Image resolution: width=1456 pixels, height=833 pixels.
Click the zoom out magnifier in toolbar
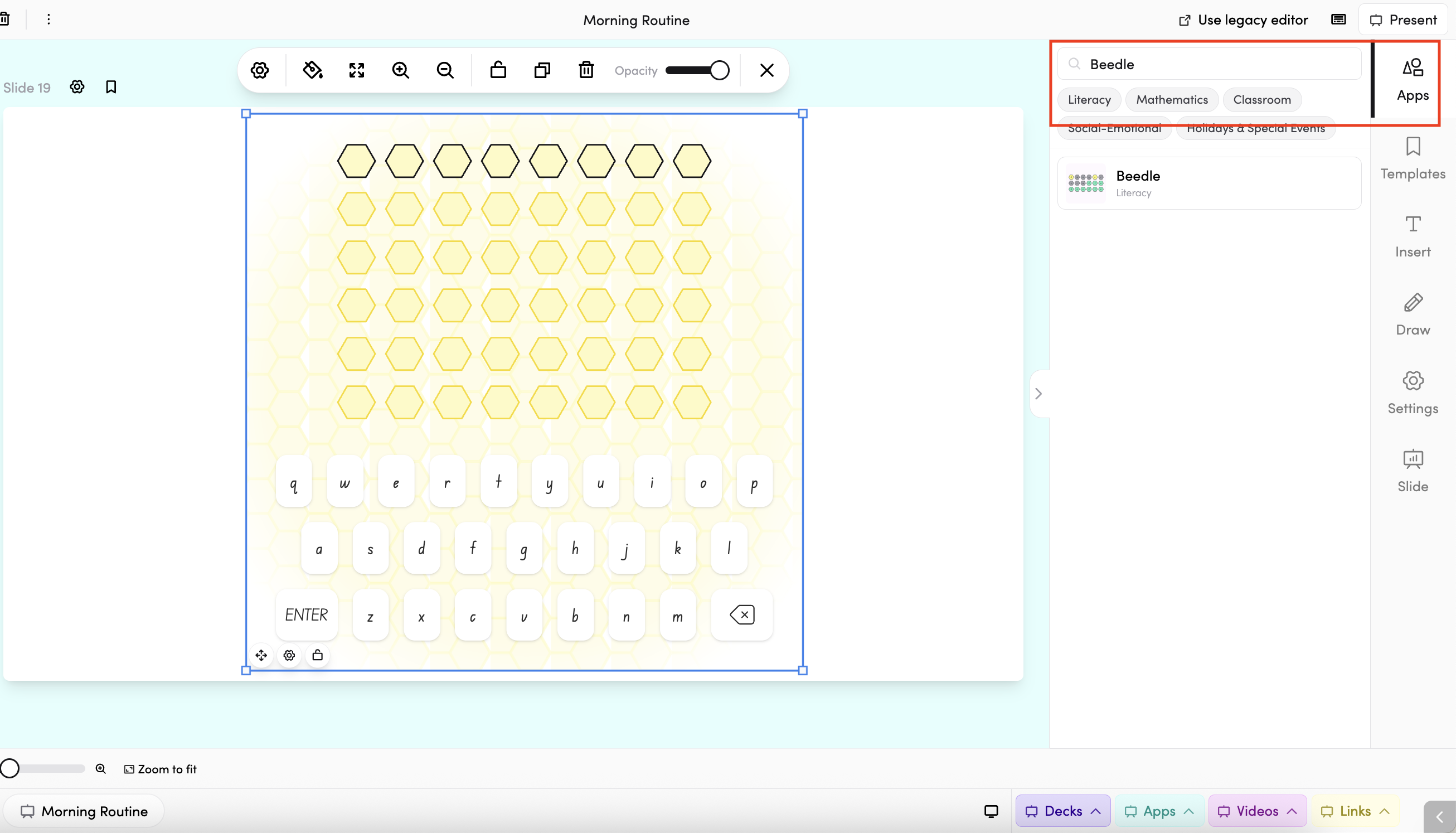445,70
